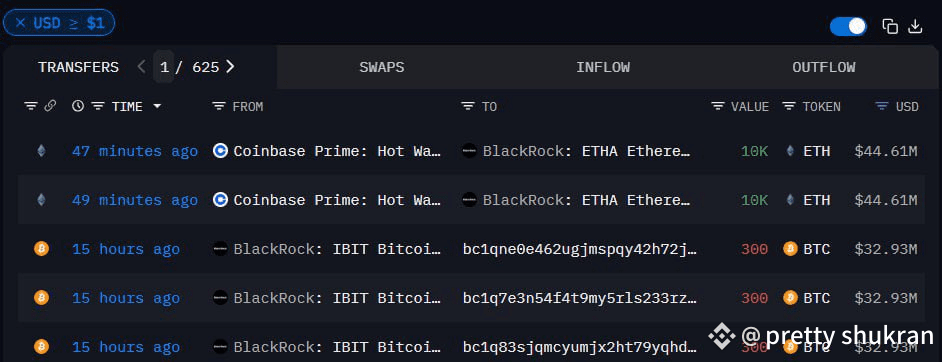Click the clock icon beside TIME header
This screenshot has width=942, height=362.
[78, 106]
